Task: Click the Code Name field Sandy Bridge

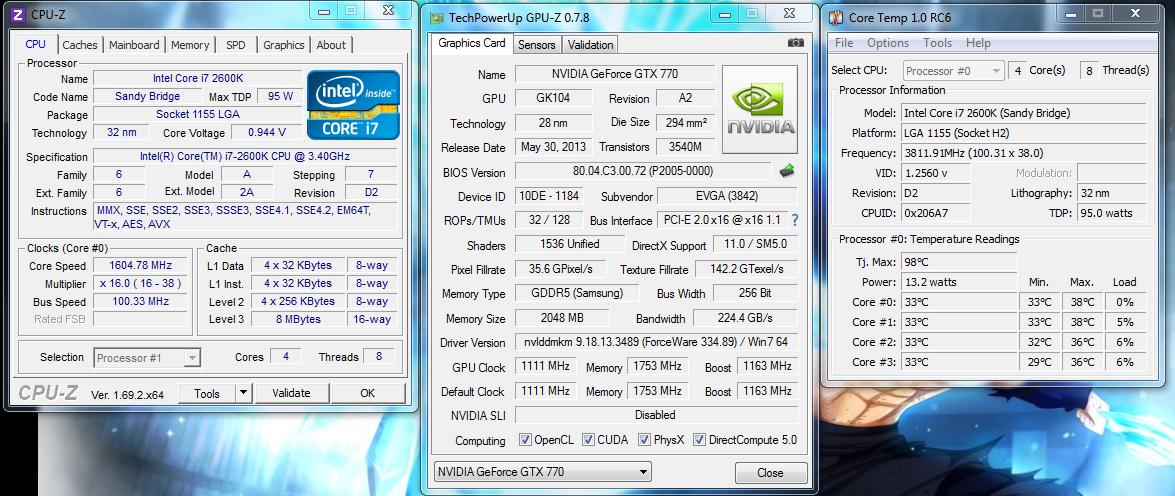Action: click(x=148, y=97)
